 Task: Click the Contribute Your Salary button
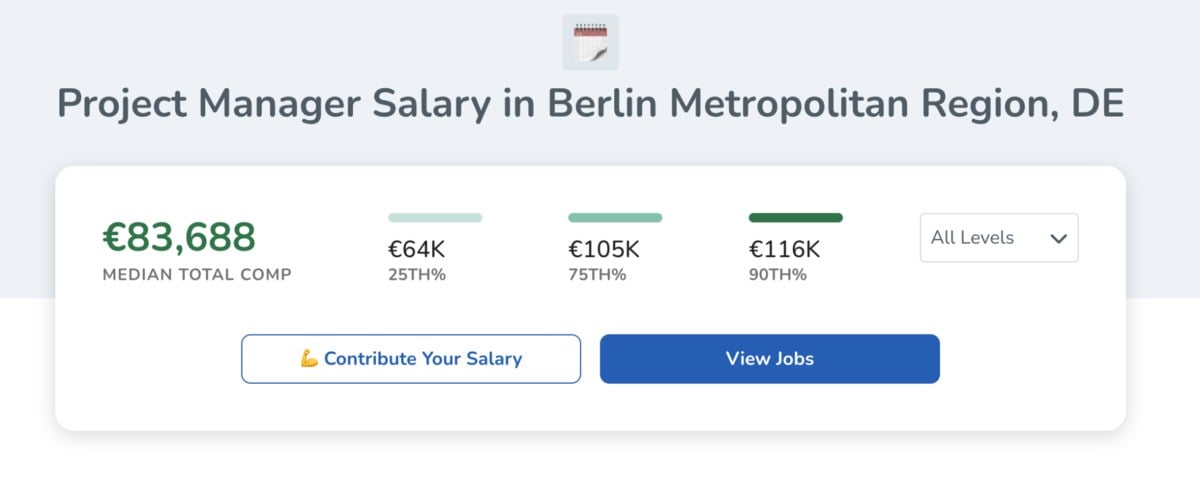[x=411, y=359]
